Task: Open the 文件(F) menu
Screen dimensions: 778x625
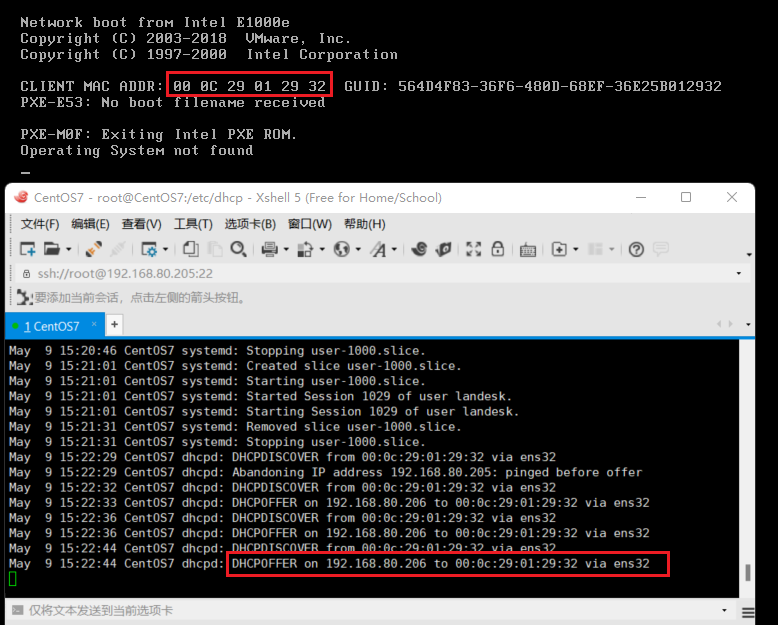Action: 40,224
